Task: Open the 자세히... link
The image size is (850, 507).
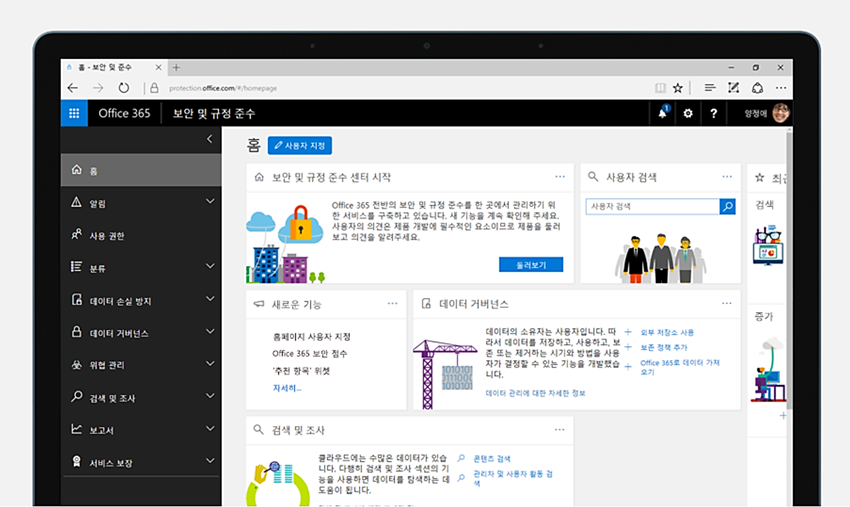Action: pyautogui.click(x=287, y=387)
